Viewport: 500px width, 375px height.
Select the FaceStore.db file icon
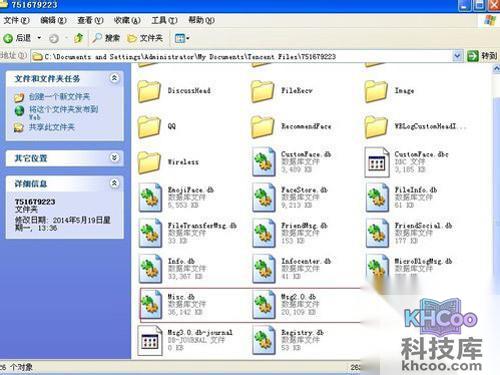[x=264, y=198]
